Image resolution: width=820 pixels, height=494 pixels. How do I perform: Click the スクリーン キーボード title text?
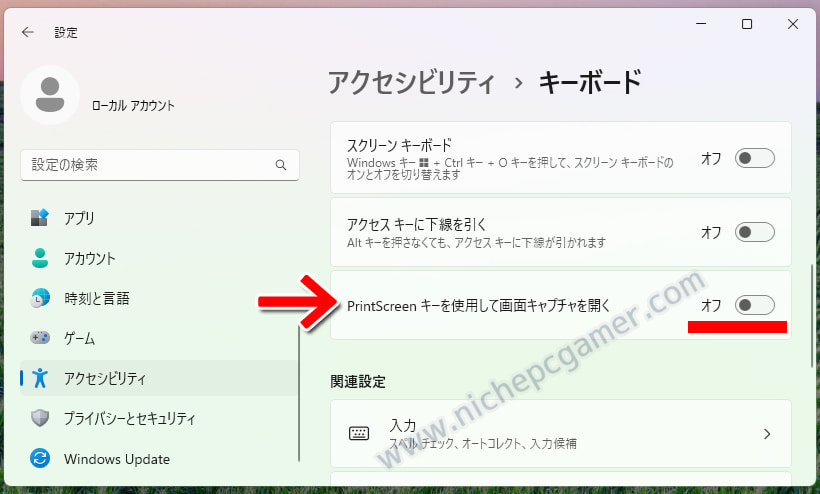tap(399, 145)
